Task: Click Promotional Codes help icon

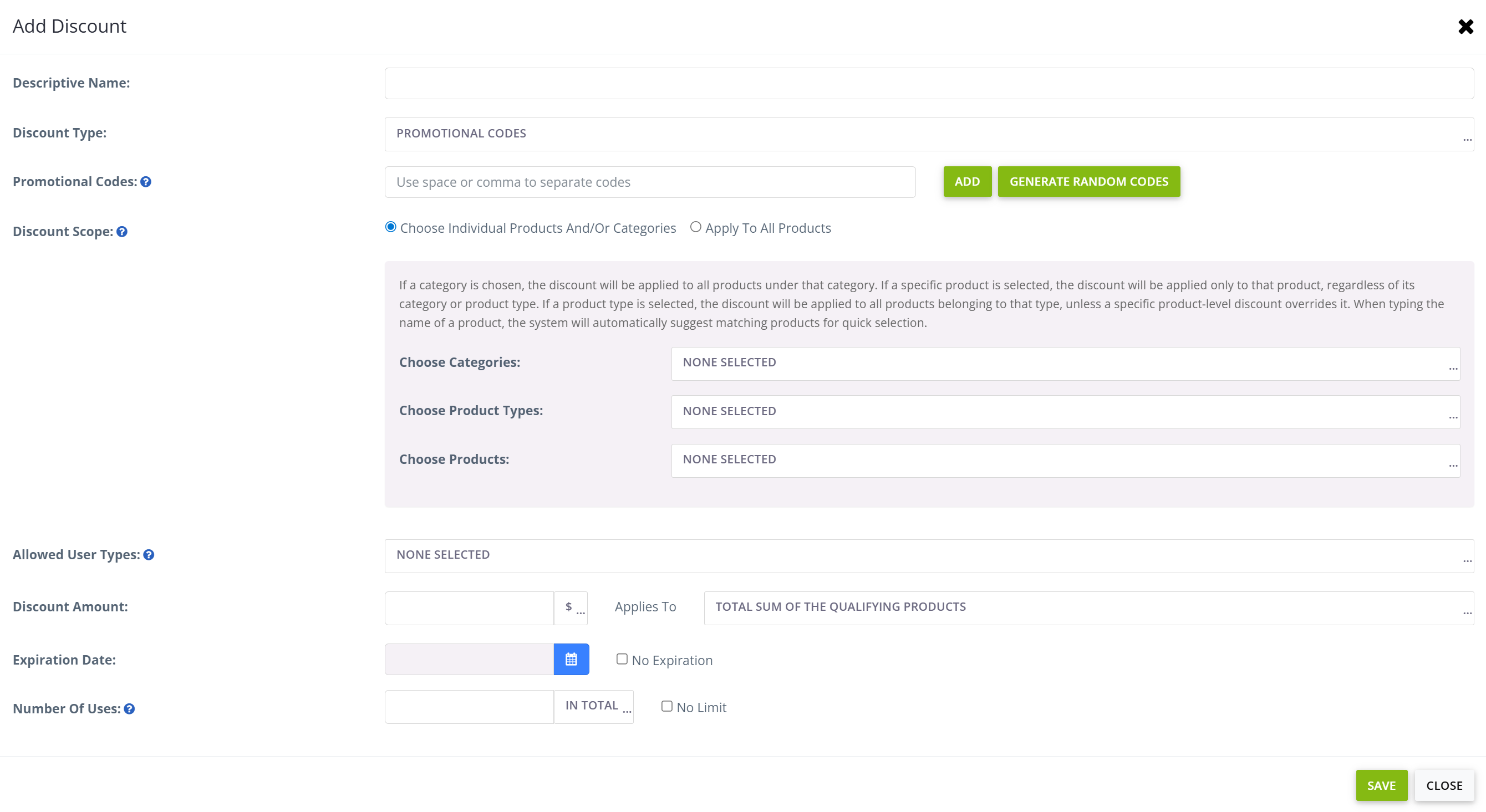Action: click(x=146, y=182)
